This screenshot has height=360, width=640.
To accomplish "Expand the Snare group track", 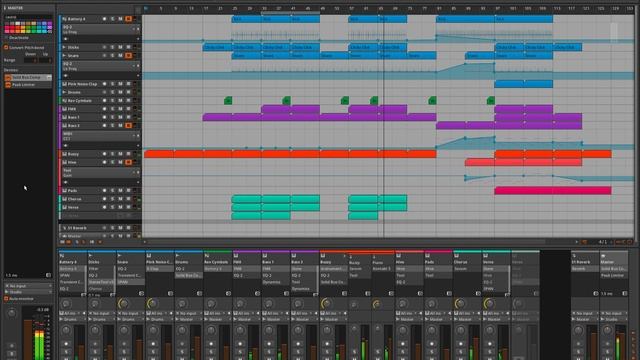I will click(x=64, y=56).
